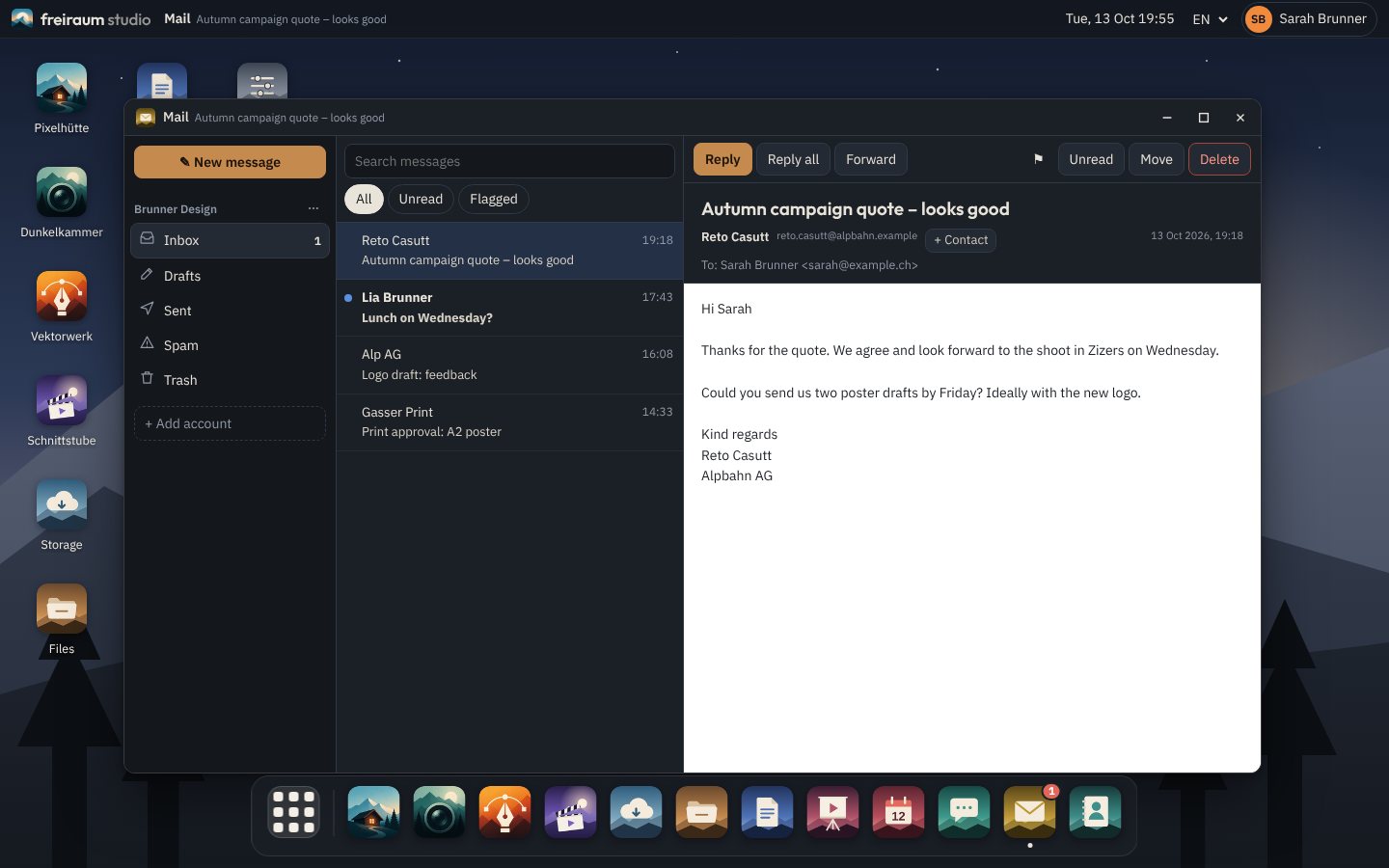The height and width of the screenshot is (868, 1389).
Task: Open the presentation app in the dock
Action: [832, 812]
